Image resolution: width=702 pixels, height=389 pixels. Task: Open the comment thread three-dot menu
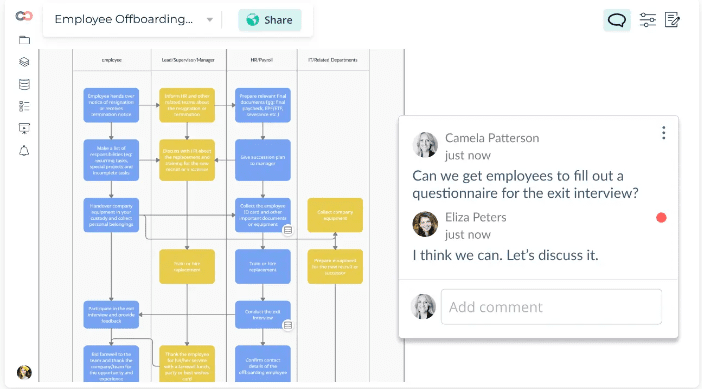pyautogui.click(x=663, y=133)
